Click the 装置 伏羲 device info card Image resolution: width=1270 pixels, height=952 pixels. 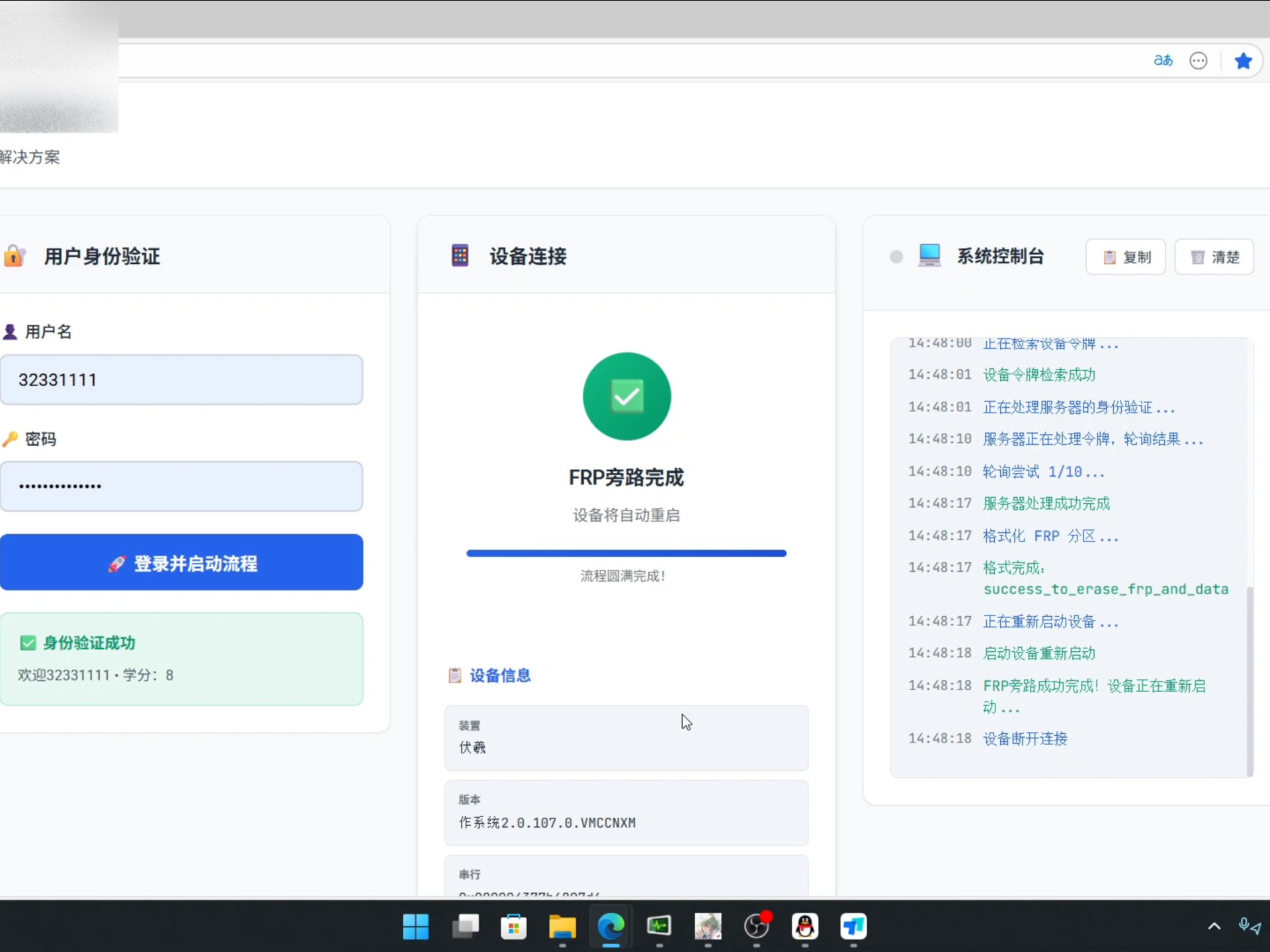(x=626, y=738)
